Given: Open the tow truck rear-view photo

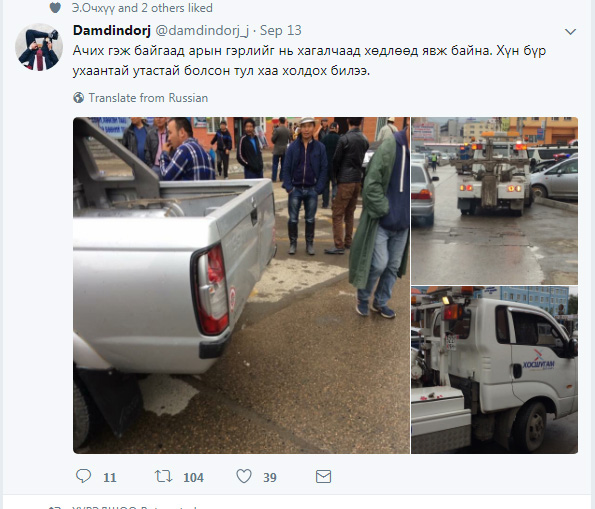Looking at the screenshot, I should [494, 201].
